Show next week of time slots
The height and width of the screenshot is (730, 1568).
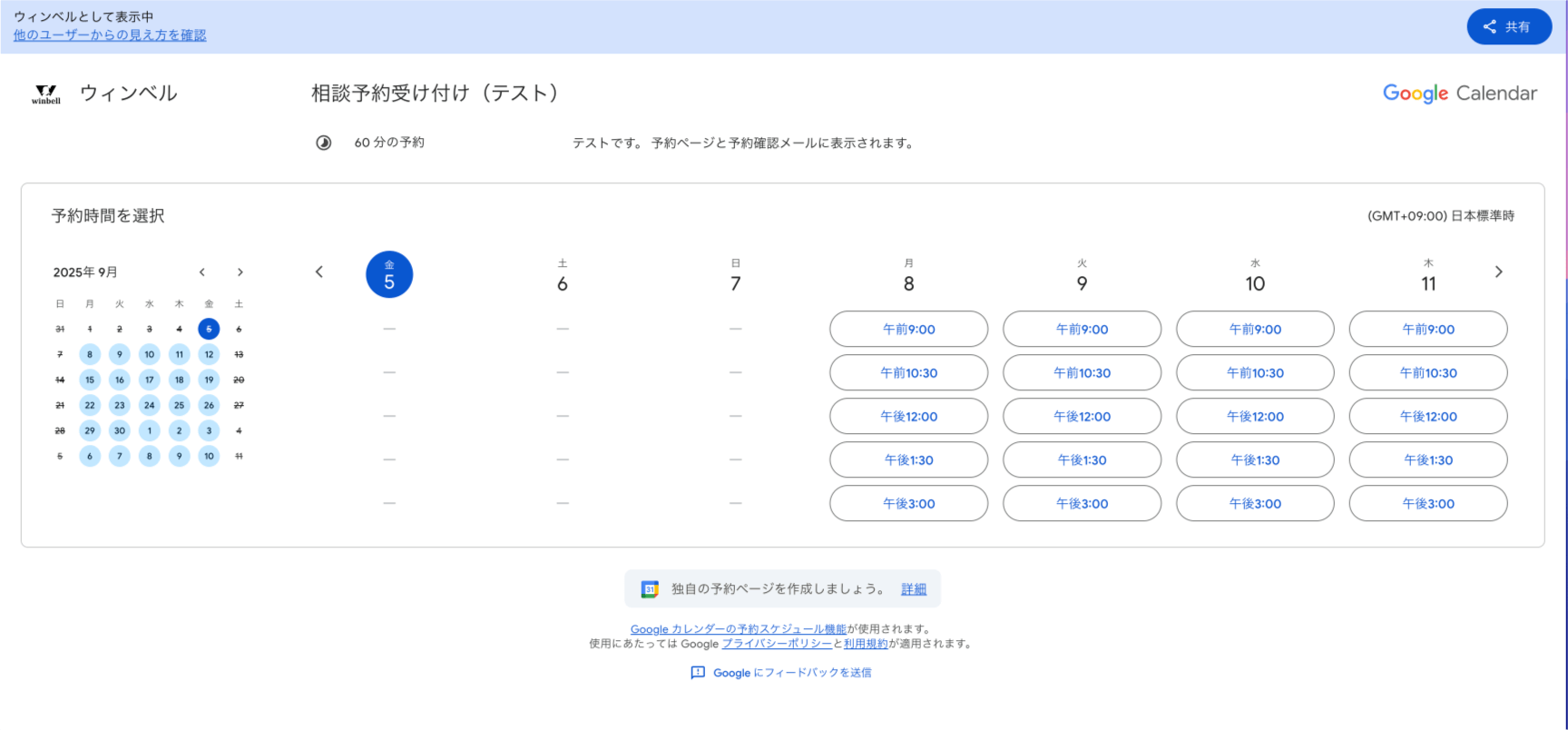pos(1498,271)
